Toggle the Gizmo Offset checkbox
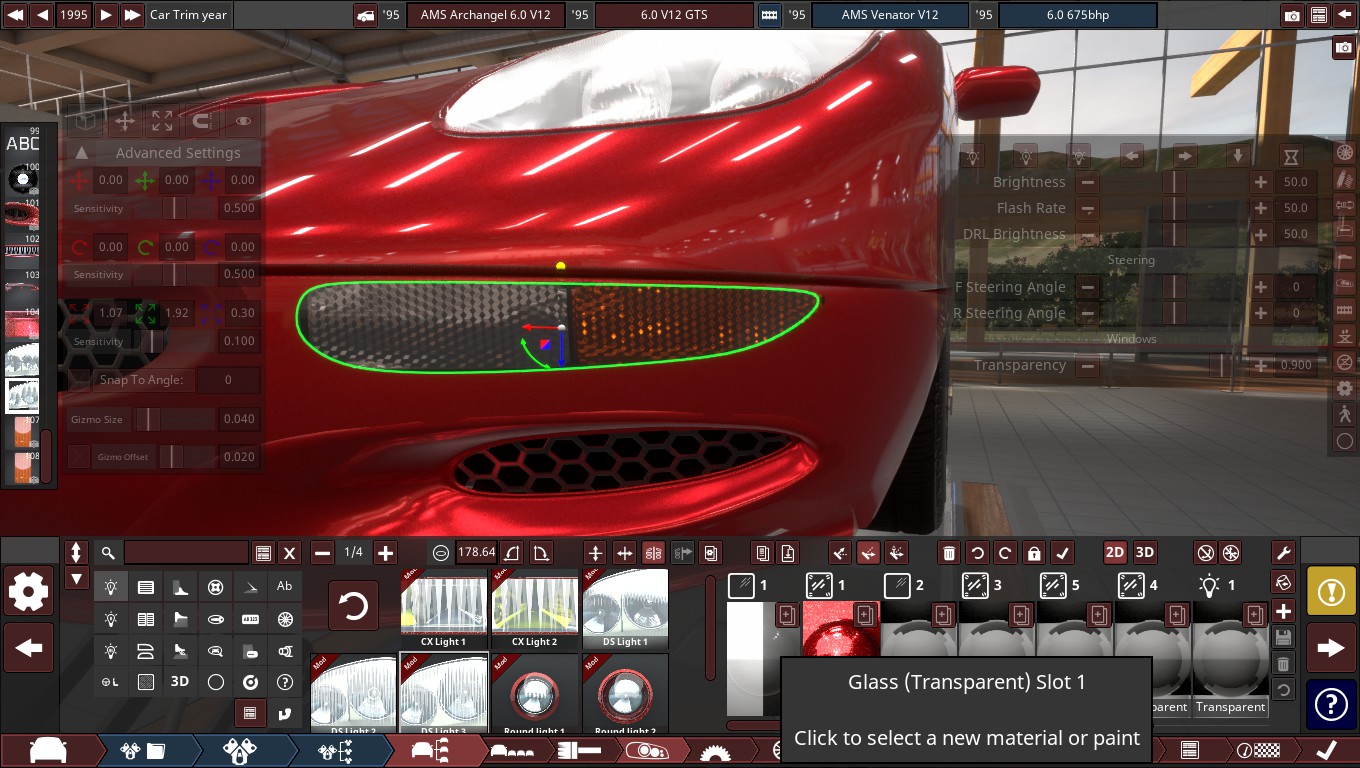Viewport: 1360px width, 768px height. pos(79,457)
